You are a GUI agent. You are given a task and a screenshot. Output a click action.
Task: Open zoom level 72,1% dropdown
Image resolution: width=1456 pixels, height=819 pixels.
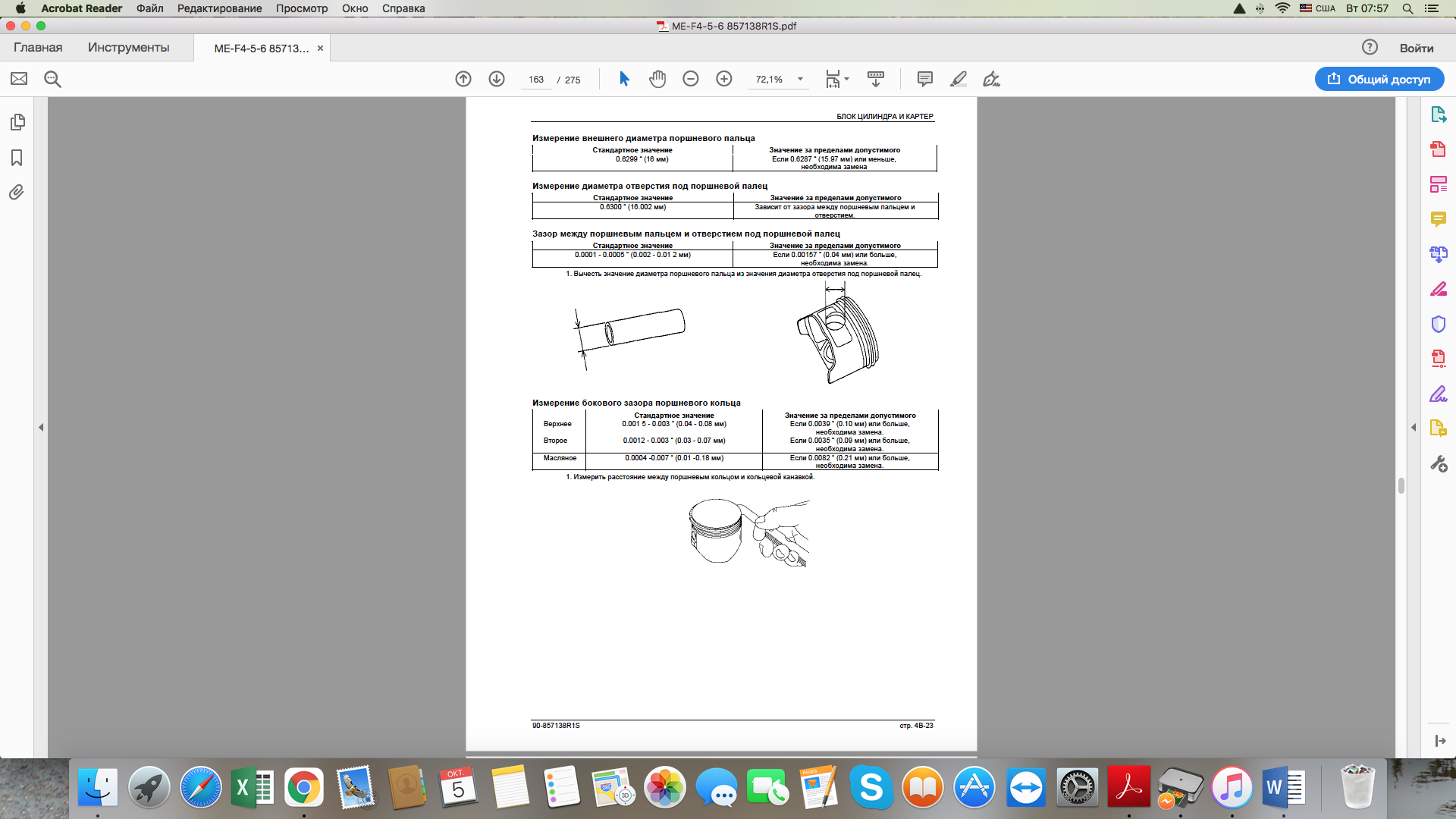tap(800, 79)
